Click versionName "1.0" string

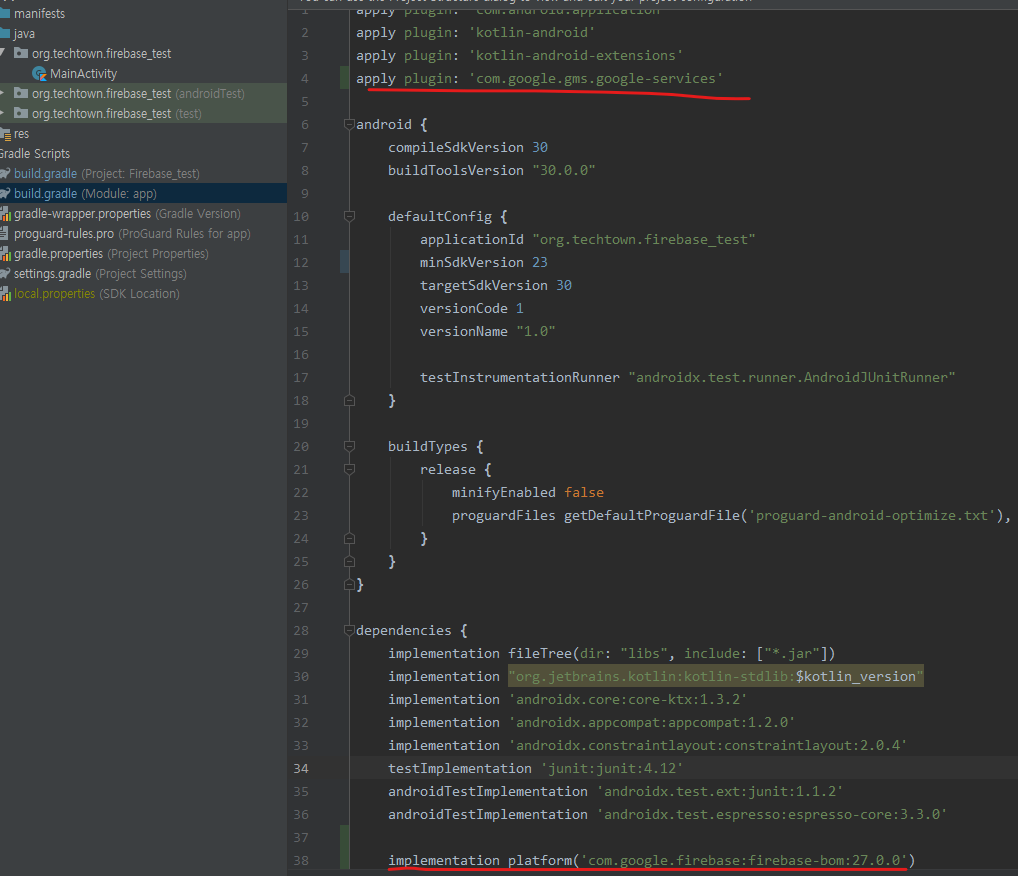pyautogui.click(x=536, y=331)
